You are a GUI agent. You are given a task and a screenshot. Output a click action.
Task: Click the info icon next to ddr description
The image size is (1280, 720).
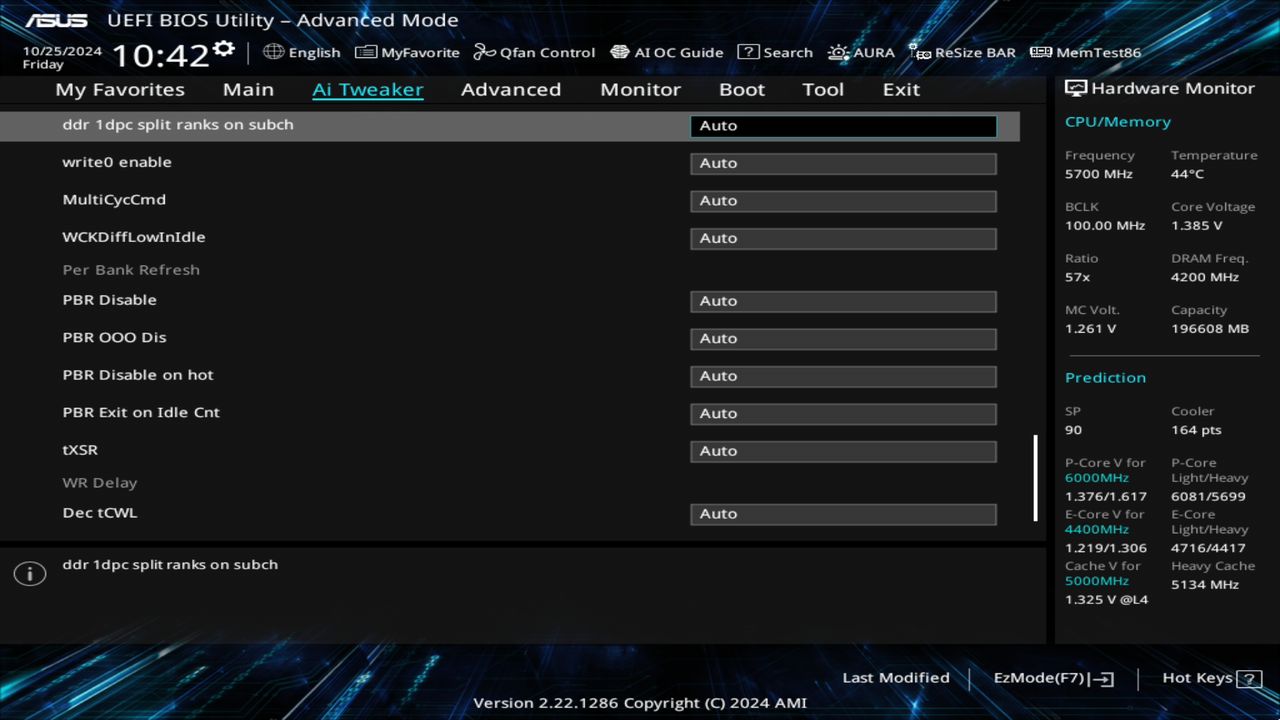[29, 573]
